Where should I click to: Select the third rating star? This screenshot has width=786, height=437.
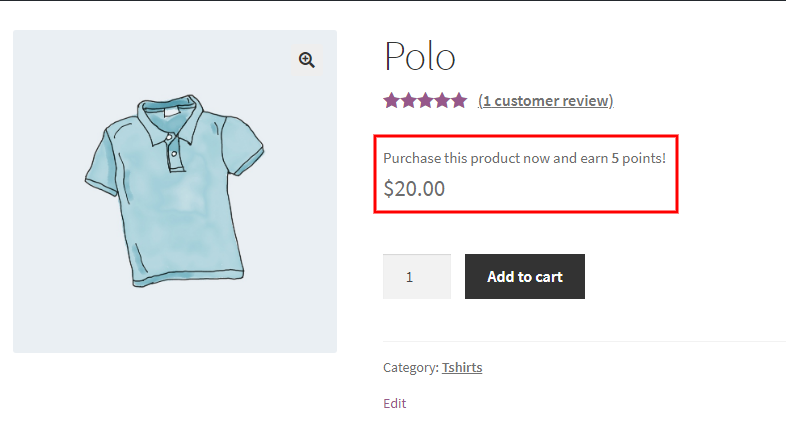pyautogui.click(x=425, y=100)
